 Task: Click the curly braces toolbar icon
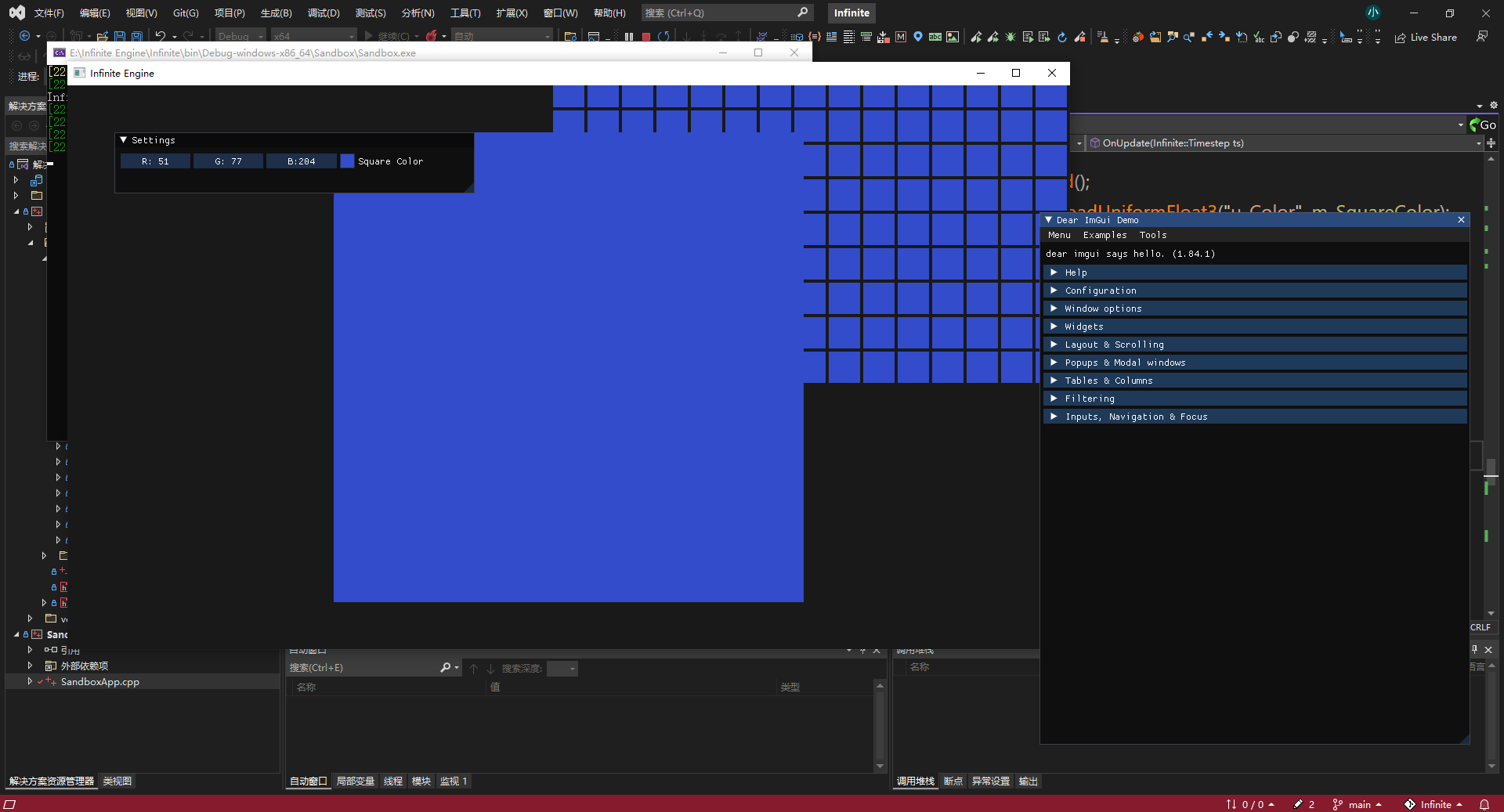pos(815,37)
